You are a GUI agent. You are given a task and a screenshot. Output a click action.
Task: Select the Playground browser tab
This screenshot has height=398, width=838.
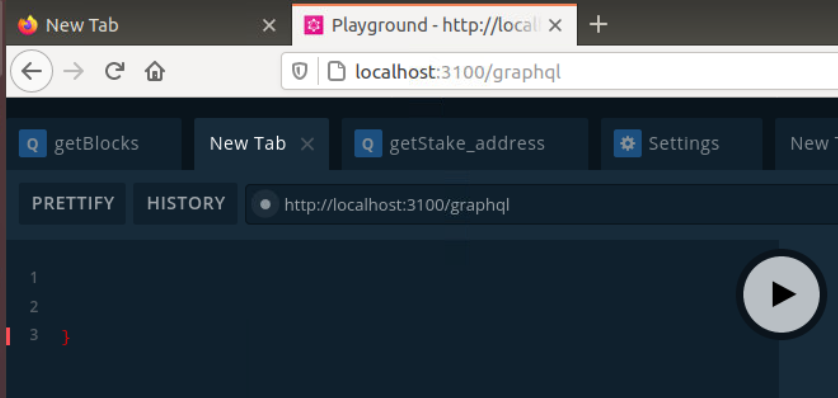(434, 25)
